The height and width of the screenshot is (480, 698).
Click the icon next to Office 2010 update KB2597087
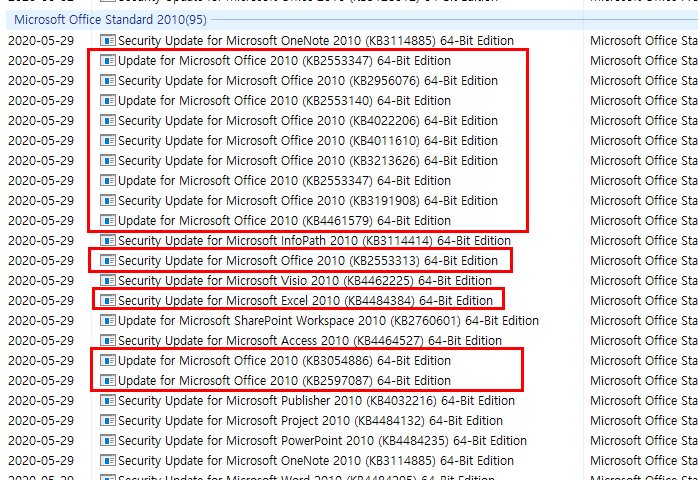[x=108, y=381]
